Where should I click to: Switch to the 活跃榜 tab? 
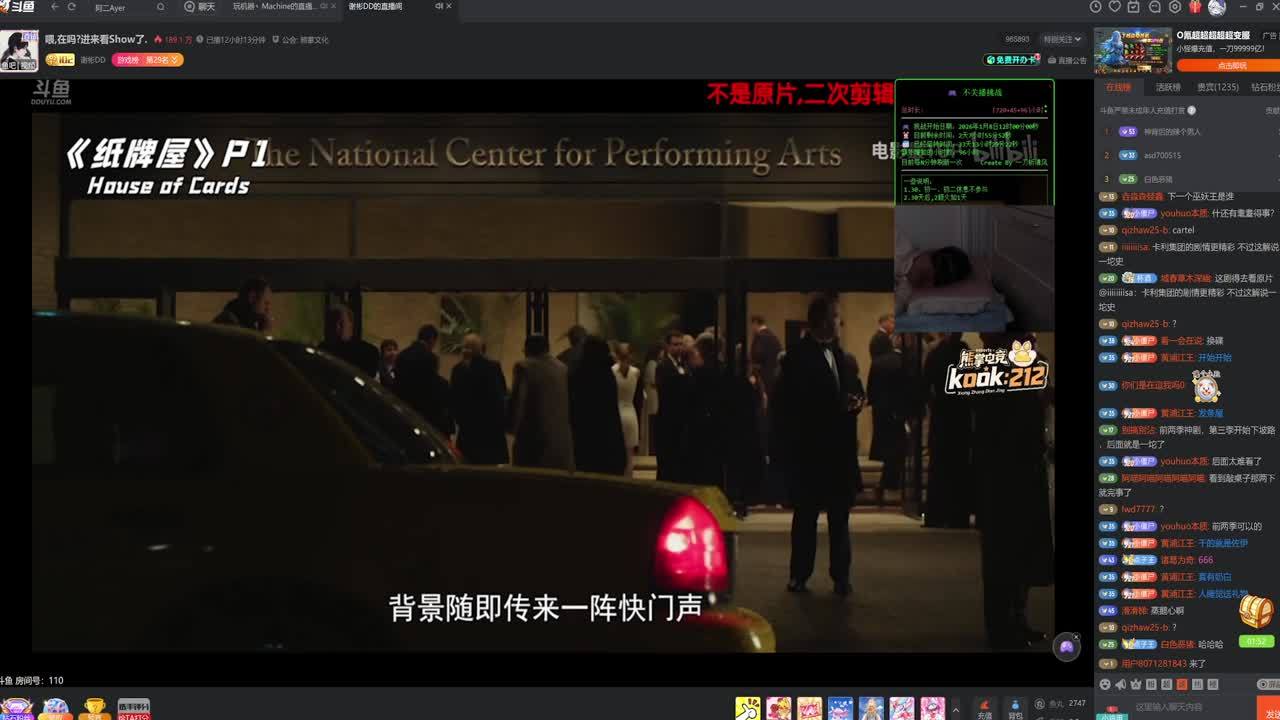[x=1168, y=87]
